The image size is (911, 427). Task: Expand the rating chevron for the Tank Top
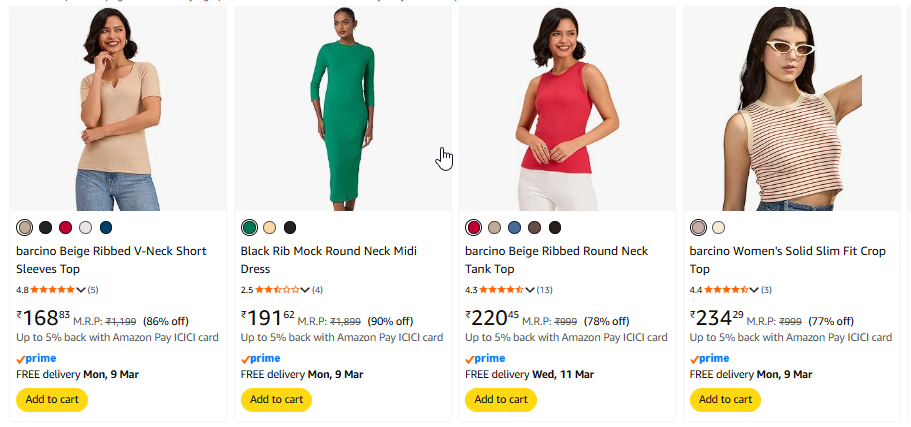click(x=530, y=290)
